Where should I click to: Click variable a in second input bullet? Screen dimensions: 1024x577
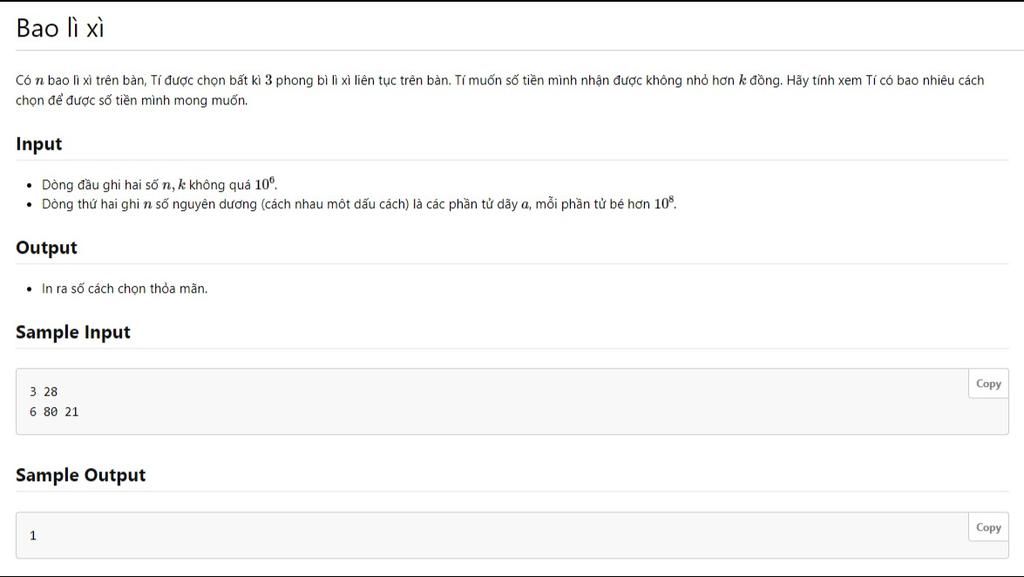pos(525,205)
